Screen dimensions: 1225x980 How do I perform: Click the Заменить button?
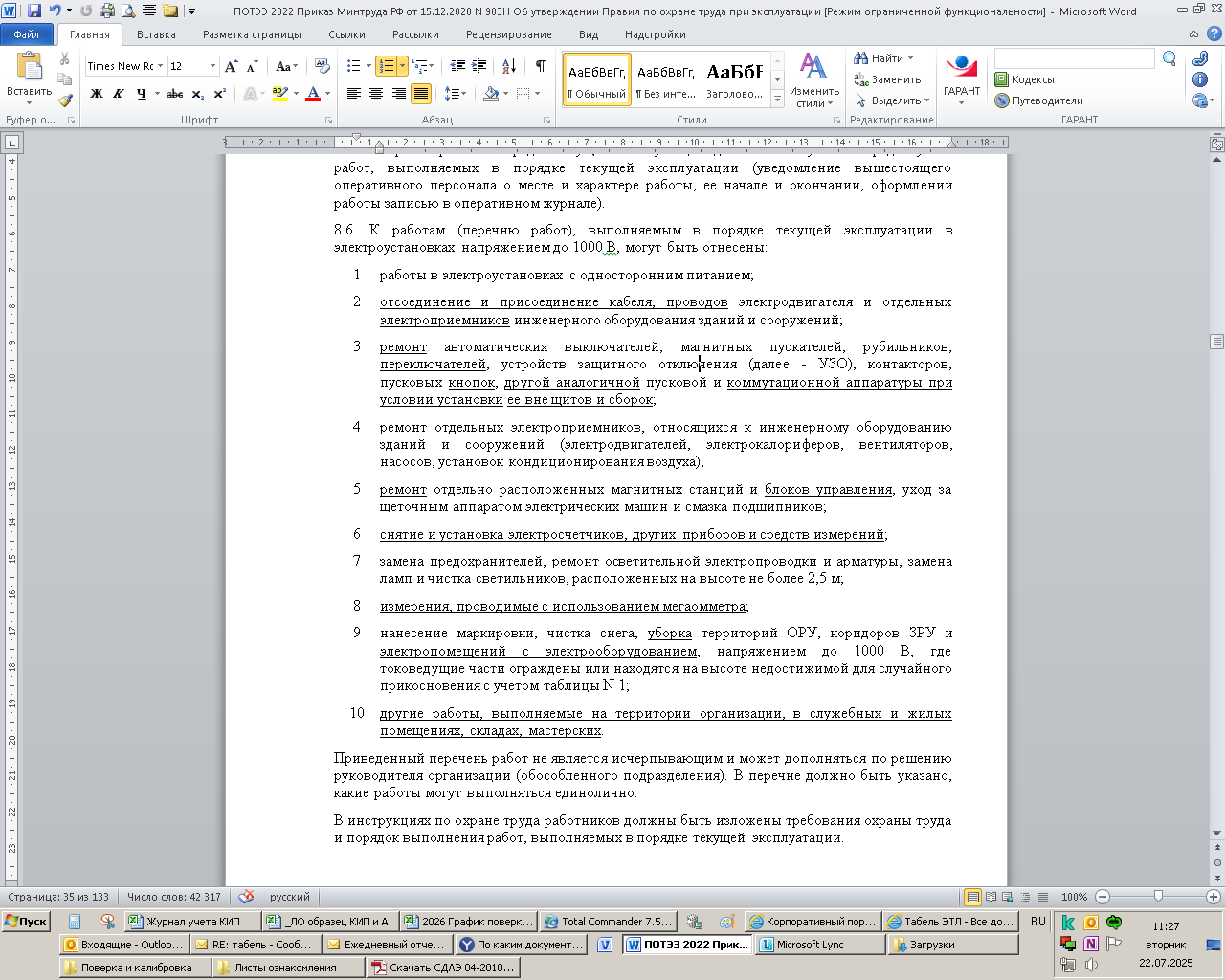coord(887,79)
